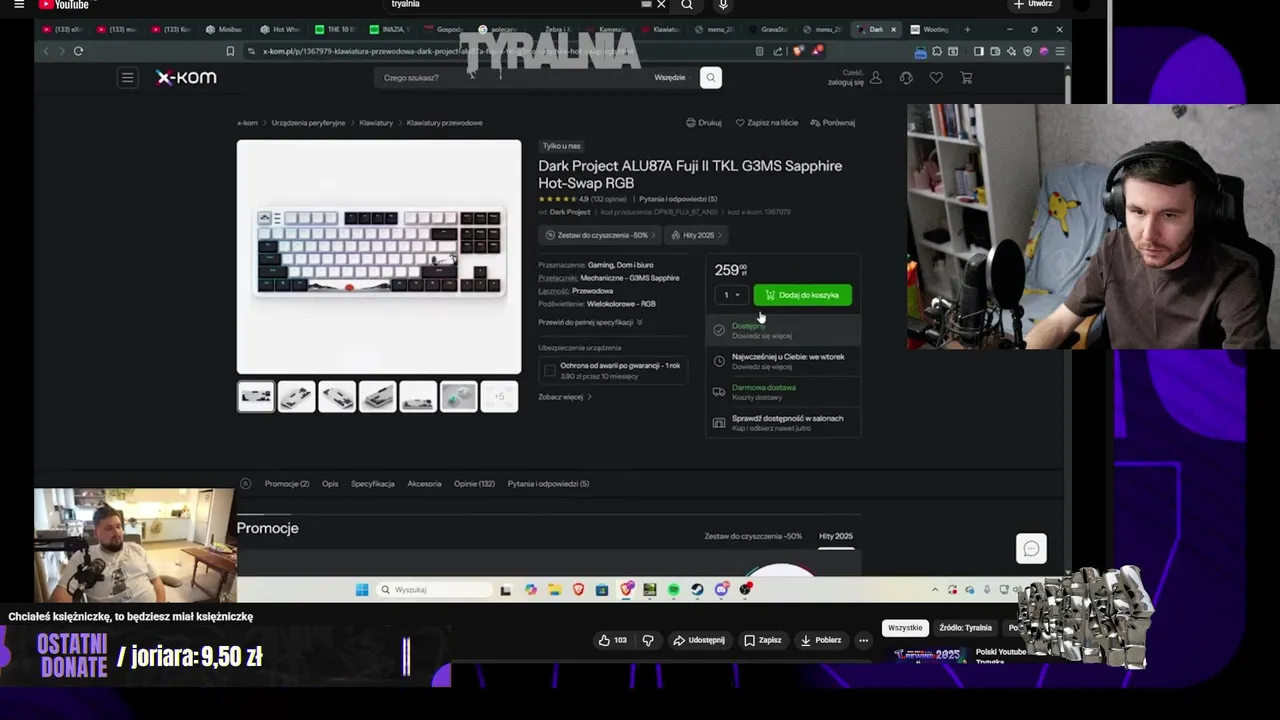Click YouTube Udostępnij share button
Viewport: 1280px width, 720px height.
[x=699, y=640]
